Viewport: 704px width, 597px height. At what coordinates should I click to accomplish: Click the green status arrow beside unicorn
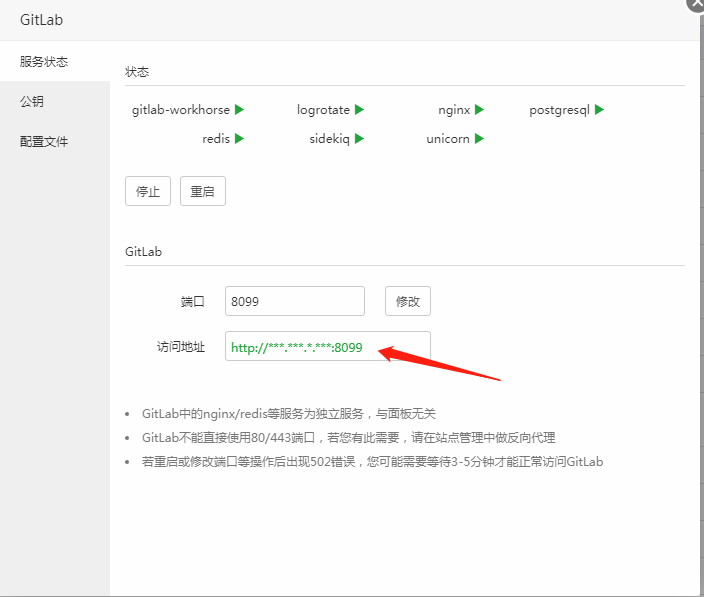click(x=480, y=139)
